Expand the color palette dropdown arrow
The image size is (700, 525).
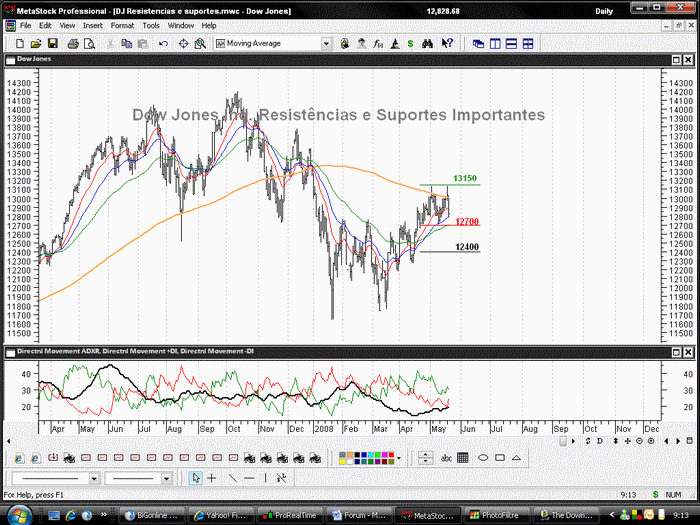[x=399, y=458]
